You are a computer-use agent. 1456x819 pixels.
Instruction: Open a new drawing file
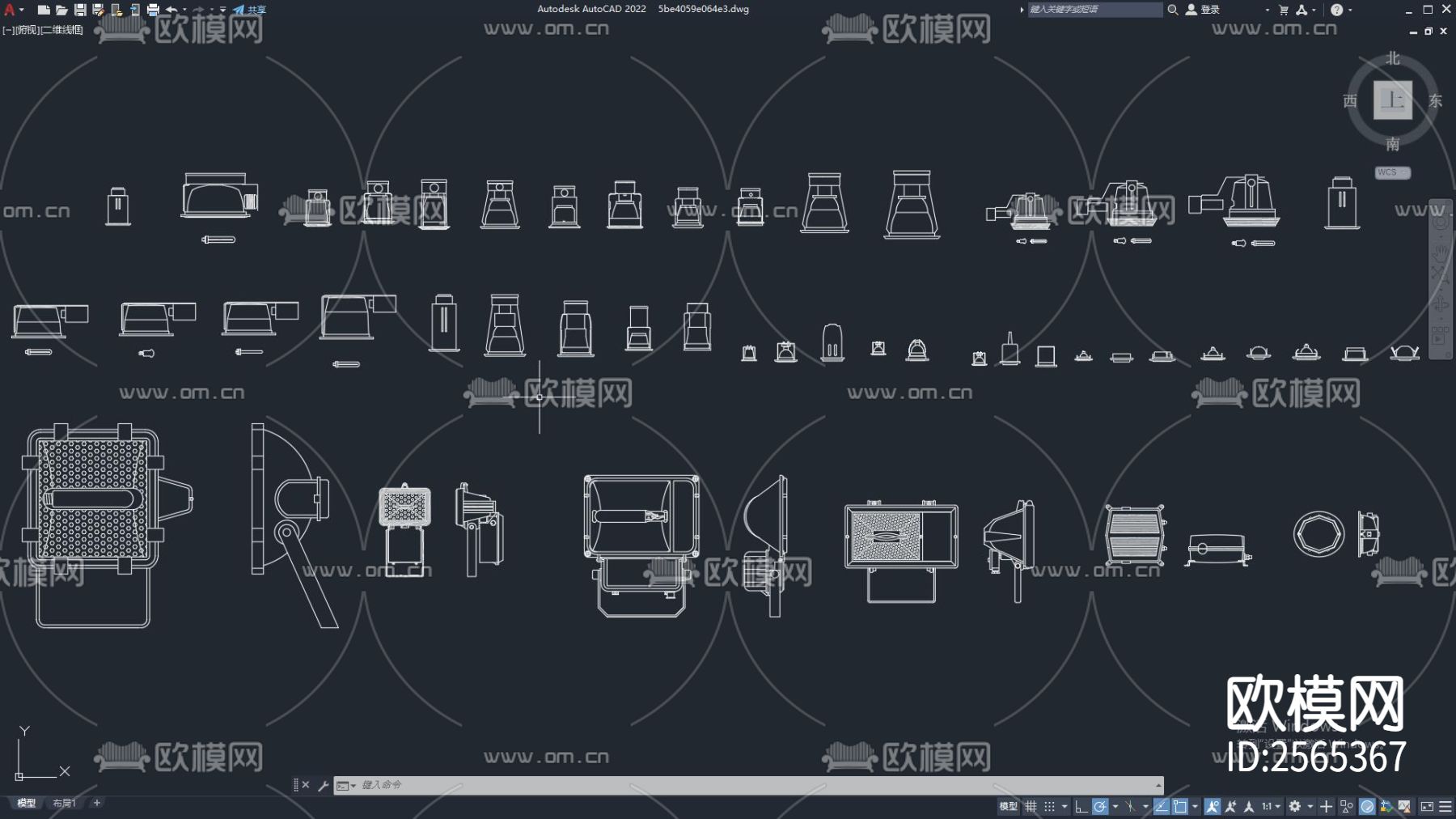(x=44, y=10)
